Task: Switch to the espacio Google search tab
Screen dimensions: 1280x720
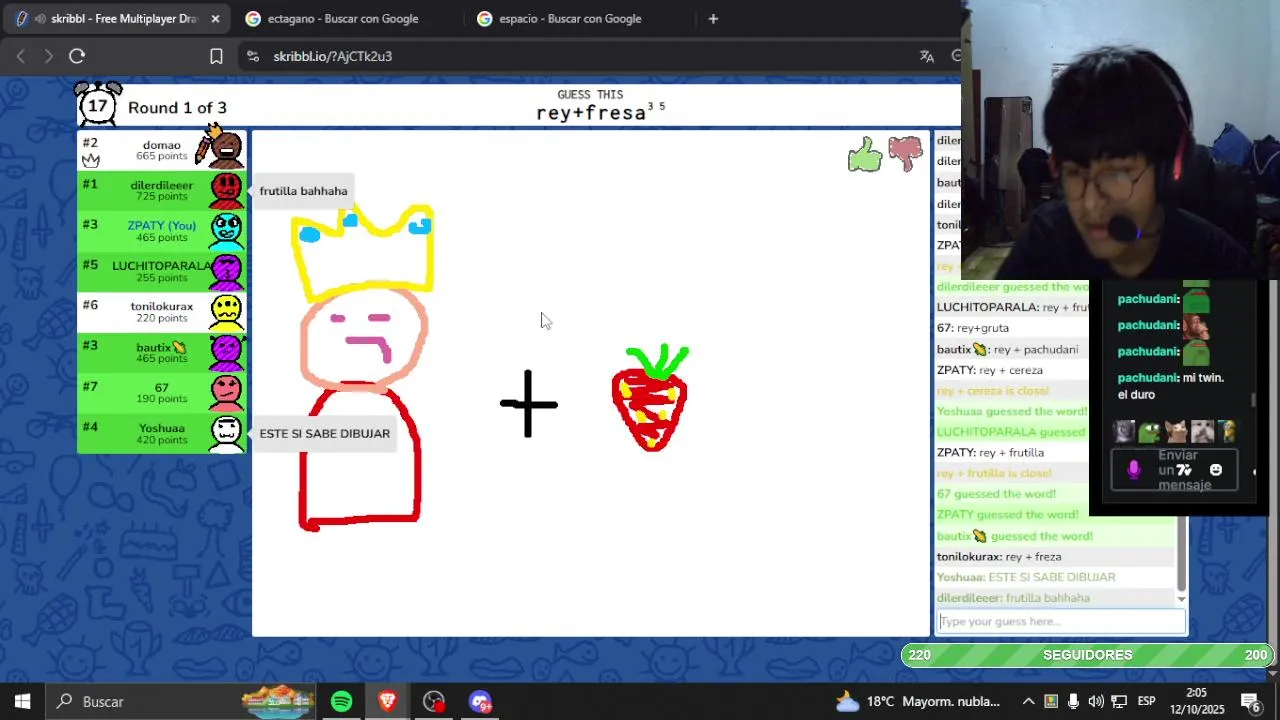Action: pos(570,18)
